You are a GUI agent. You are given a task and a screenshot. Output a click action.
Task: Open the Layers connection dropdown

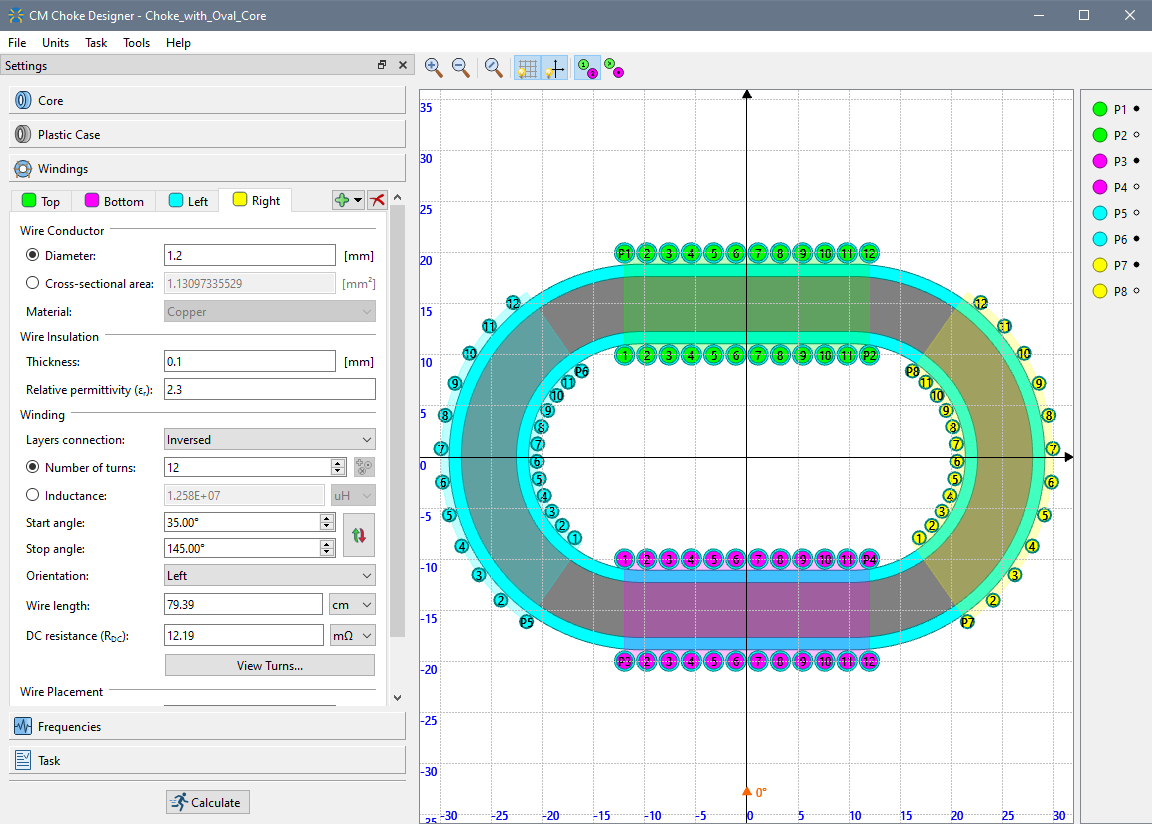tap(269, 439)
